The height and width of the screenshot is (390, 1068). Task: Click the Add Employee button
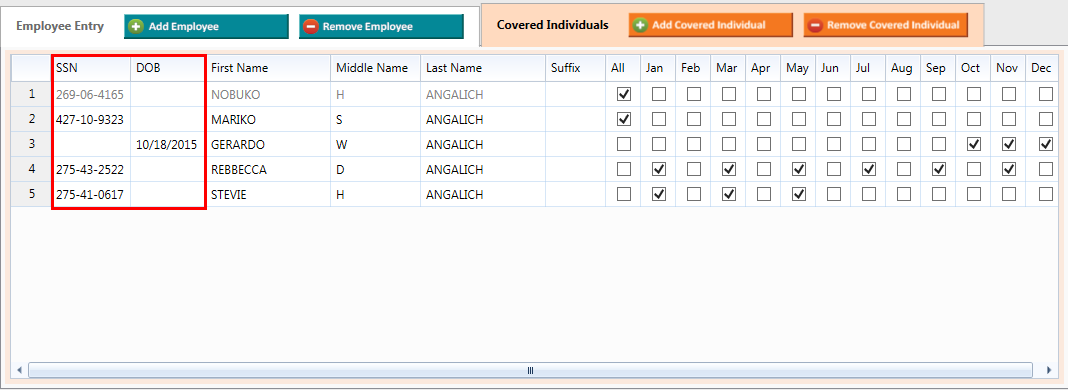206,27
